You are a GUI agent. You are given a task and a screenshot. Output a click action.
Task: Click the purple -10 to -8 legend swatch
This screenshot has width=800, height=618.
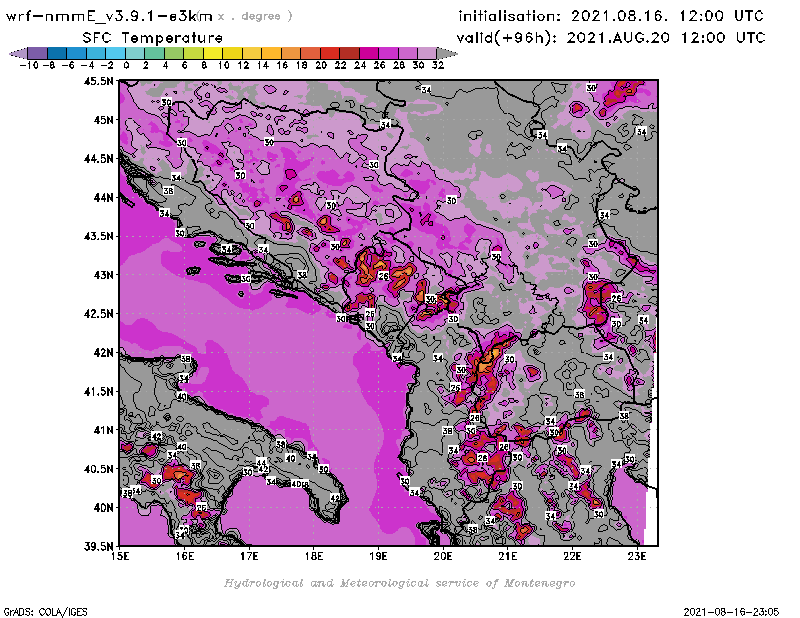pyautogui.click(x=38, y=53)
